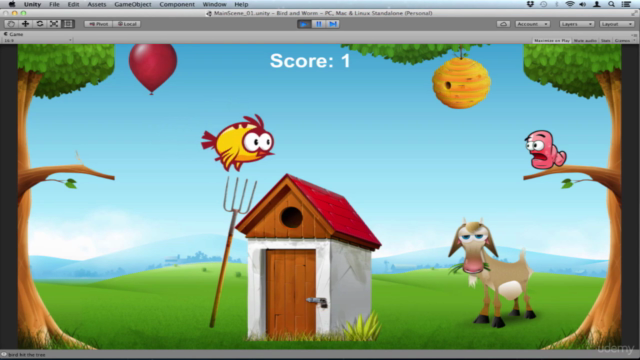Viewport: 640px width, 360px height.
Task: Toggle Maximize on Play
Action: pyautogui.click(x=551, y=40)
